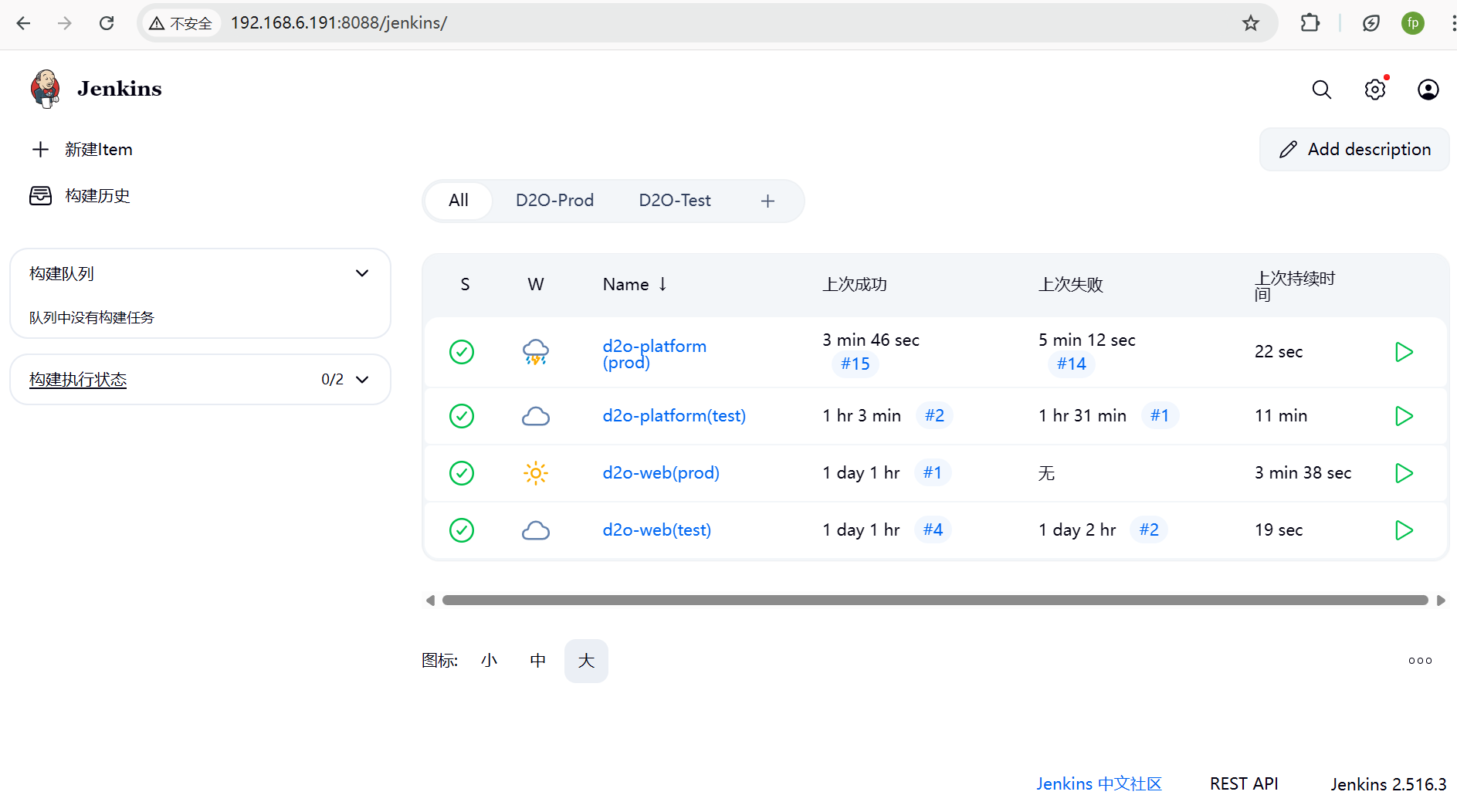
Task: Click browser forward arrow
Action: pyautogui.click(x=65, y=23)
